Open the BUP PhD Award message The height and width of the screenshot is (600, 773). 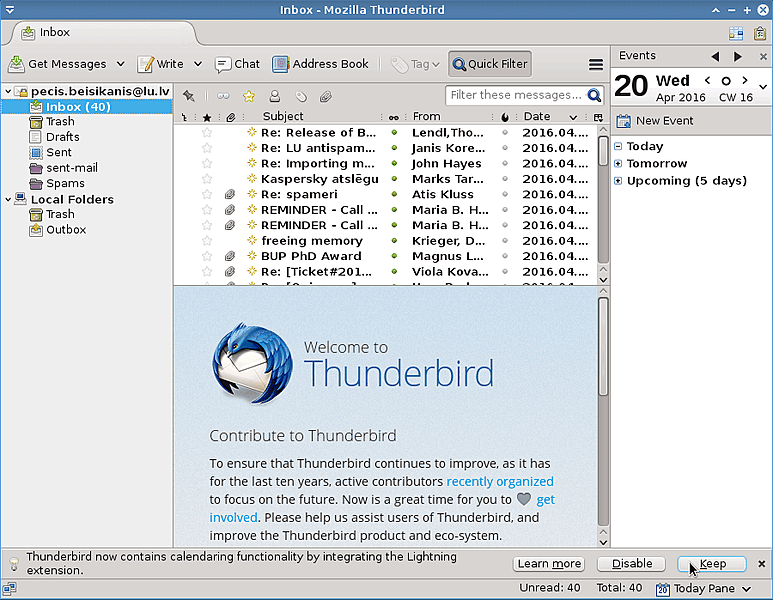pyautogui.click(x=311, y=256)
